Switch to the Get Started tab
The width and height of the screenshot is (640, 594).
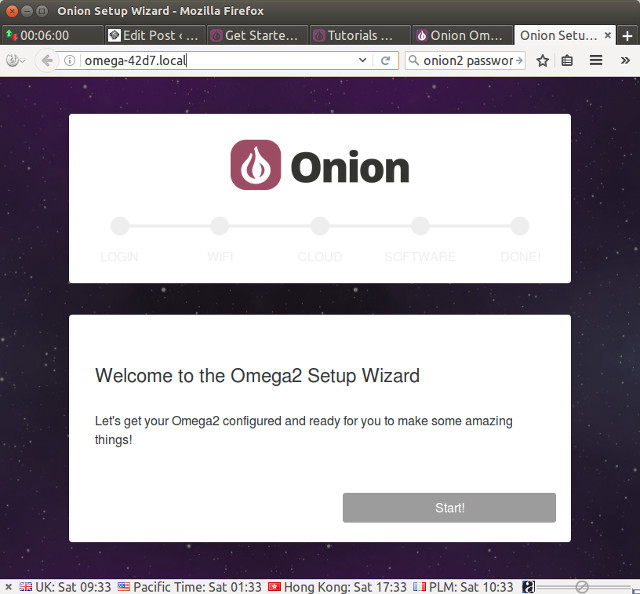(x=257, y=36)
